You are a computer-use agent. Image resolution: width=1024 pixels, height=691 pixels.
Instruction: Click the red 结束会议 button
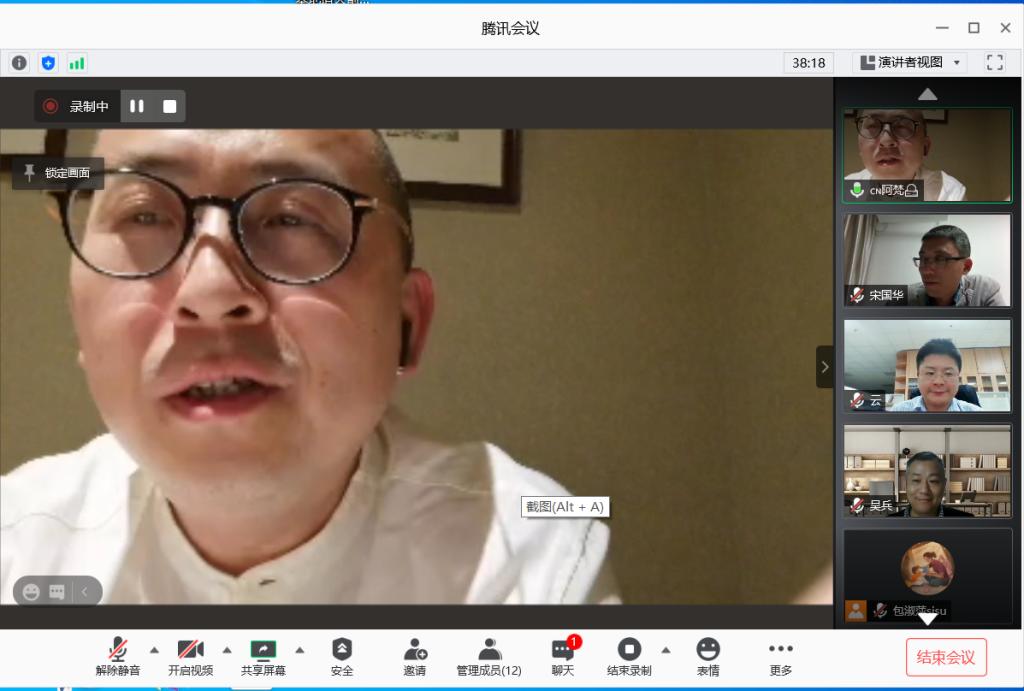(945, 657)
